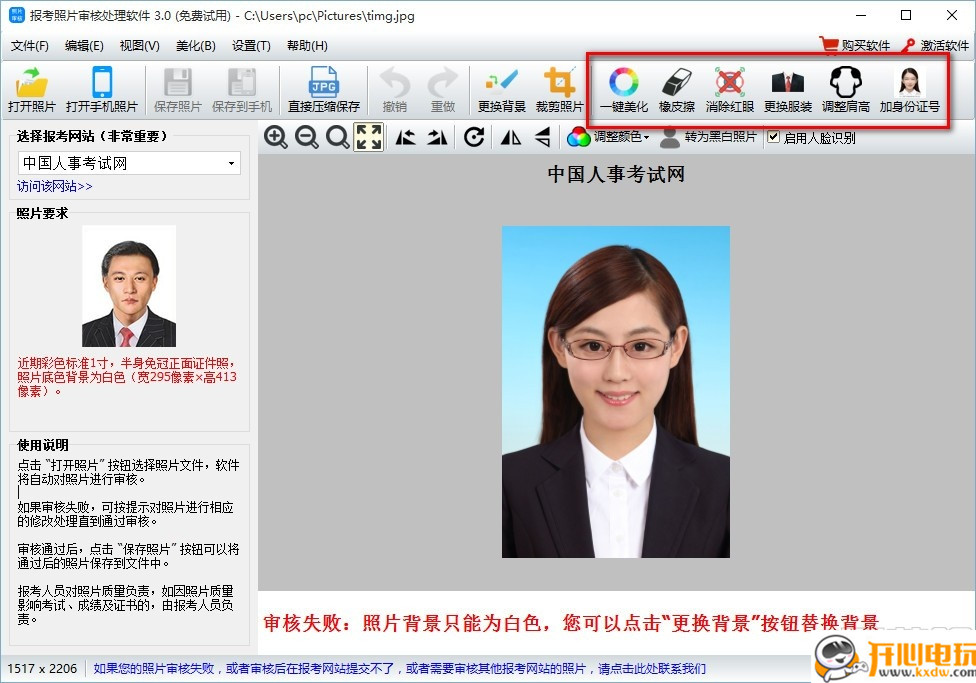Click the 直接压缩保存 JPG icon
Screen dimensions: 976x683
click(324, 82)
